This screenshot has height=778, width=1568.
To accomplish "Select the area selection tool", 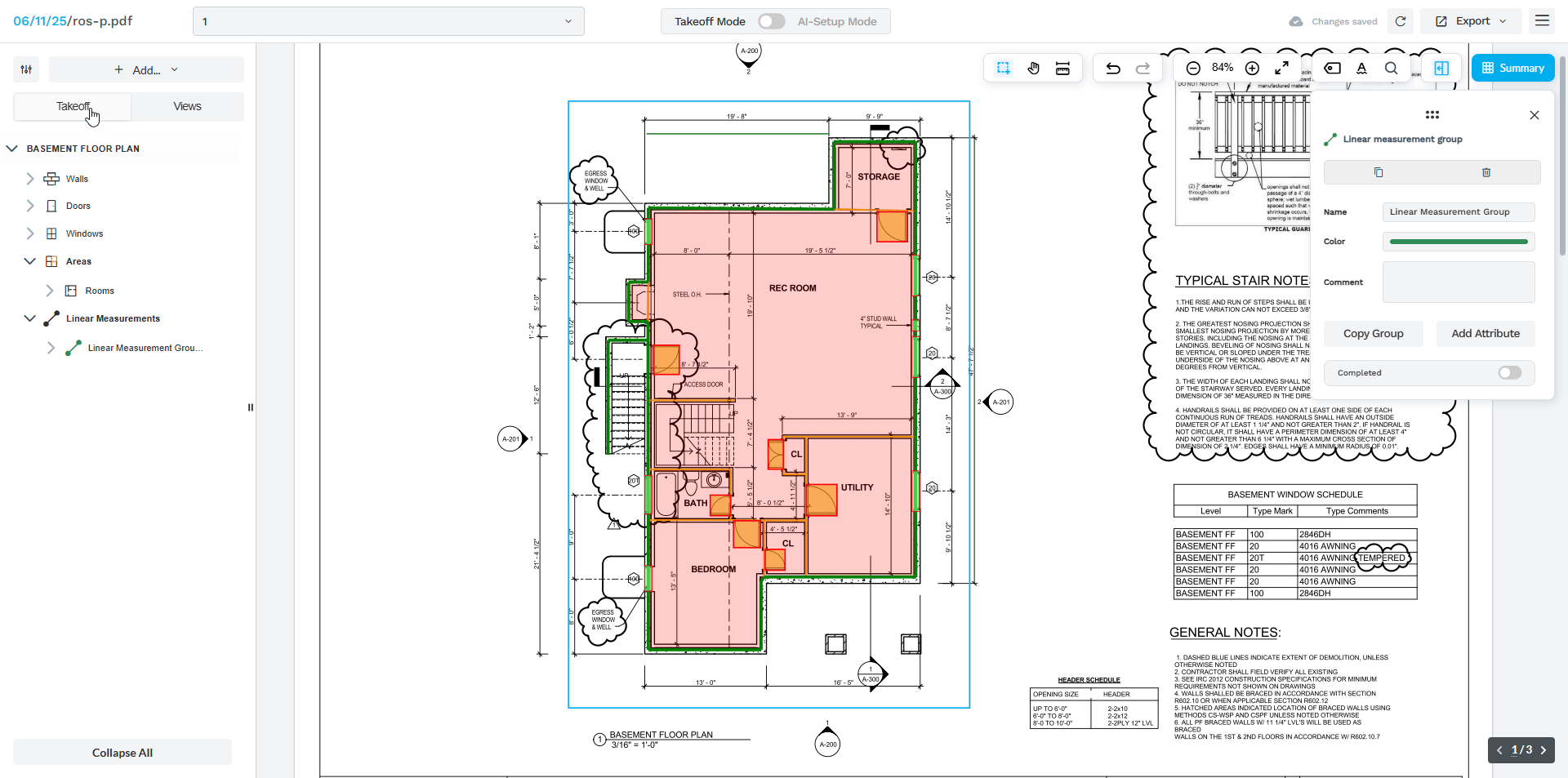I will 1003,69.
